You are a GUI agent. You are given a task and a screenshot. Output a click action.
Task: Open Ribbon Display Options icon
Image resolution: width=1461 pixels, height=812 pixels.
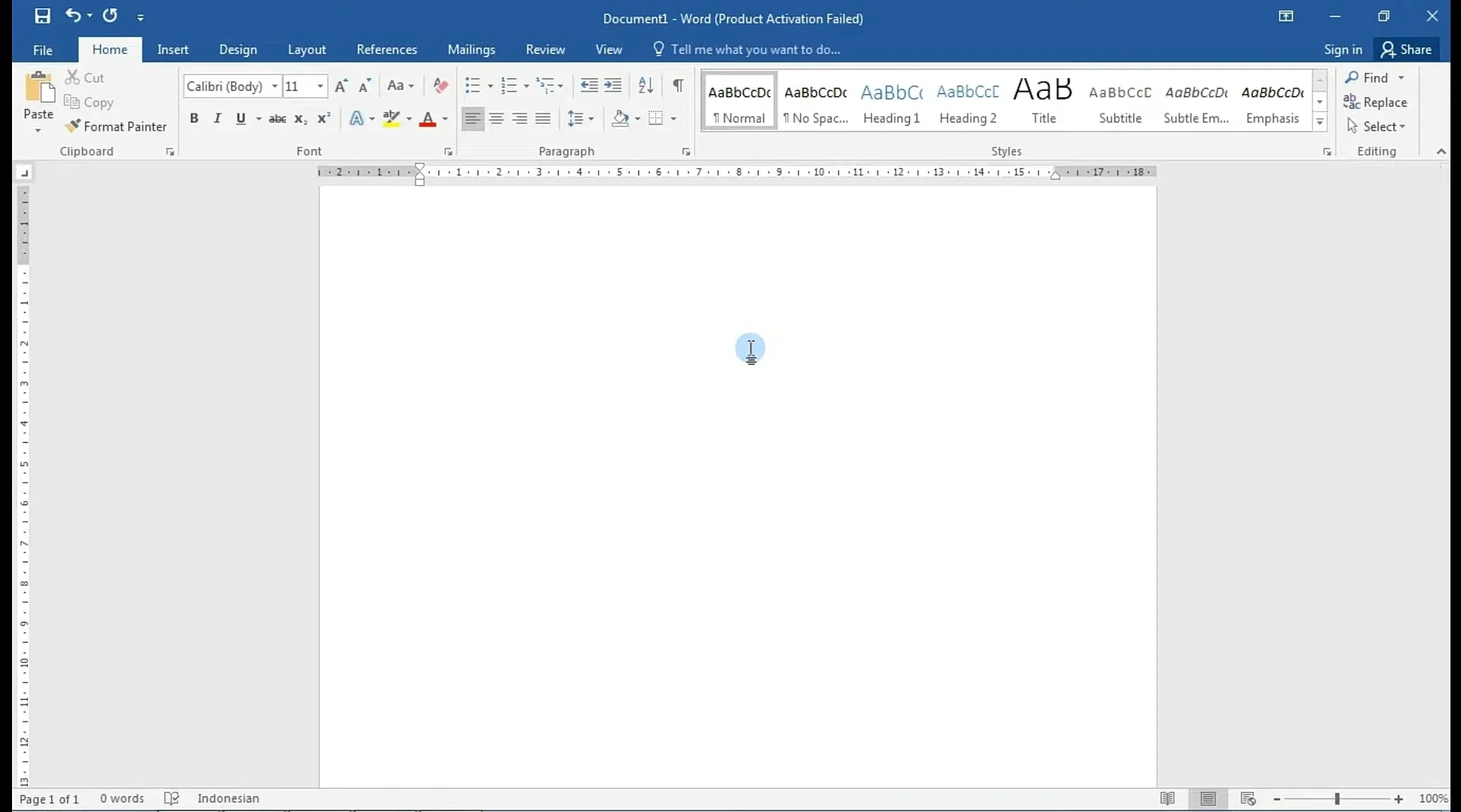pos(1286,16)
